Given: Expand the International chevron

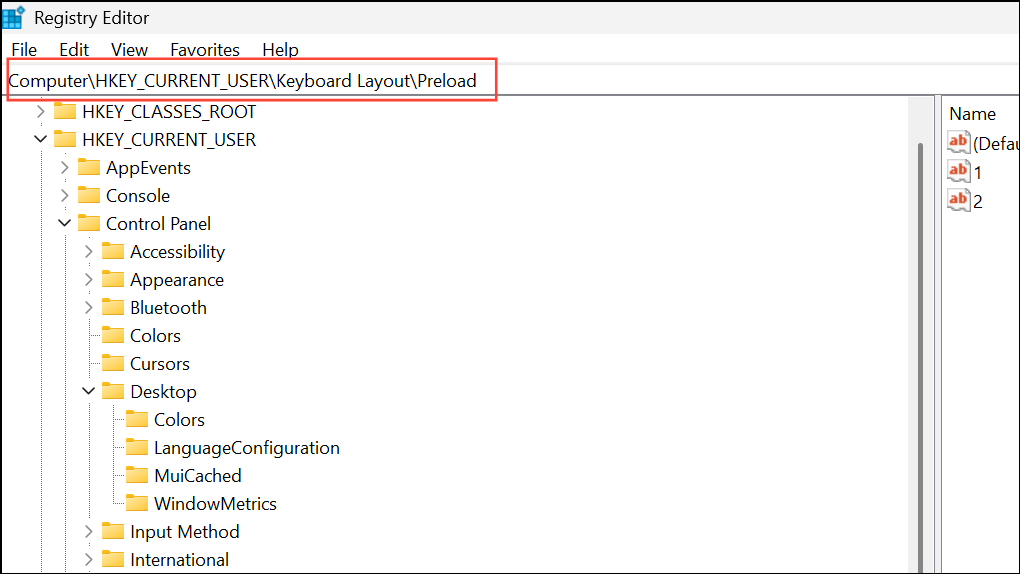Looking at the screenshot, I should point(88,559).
